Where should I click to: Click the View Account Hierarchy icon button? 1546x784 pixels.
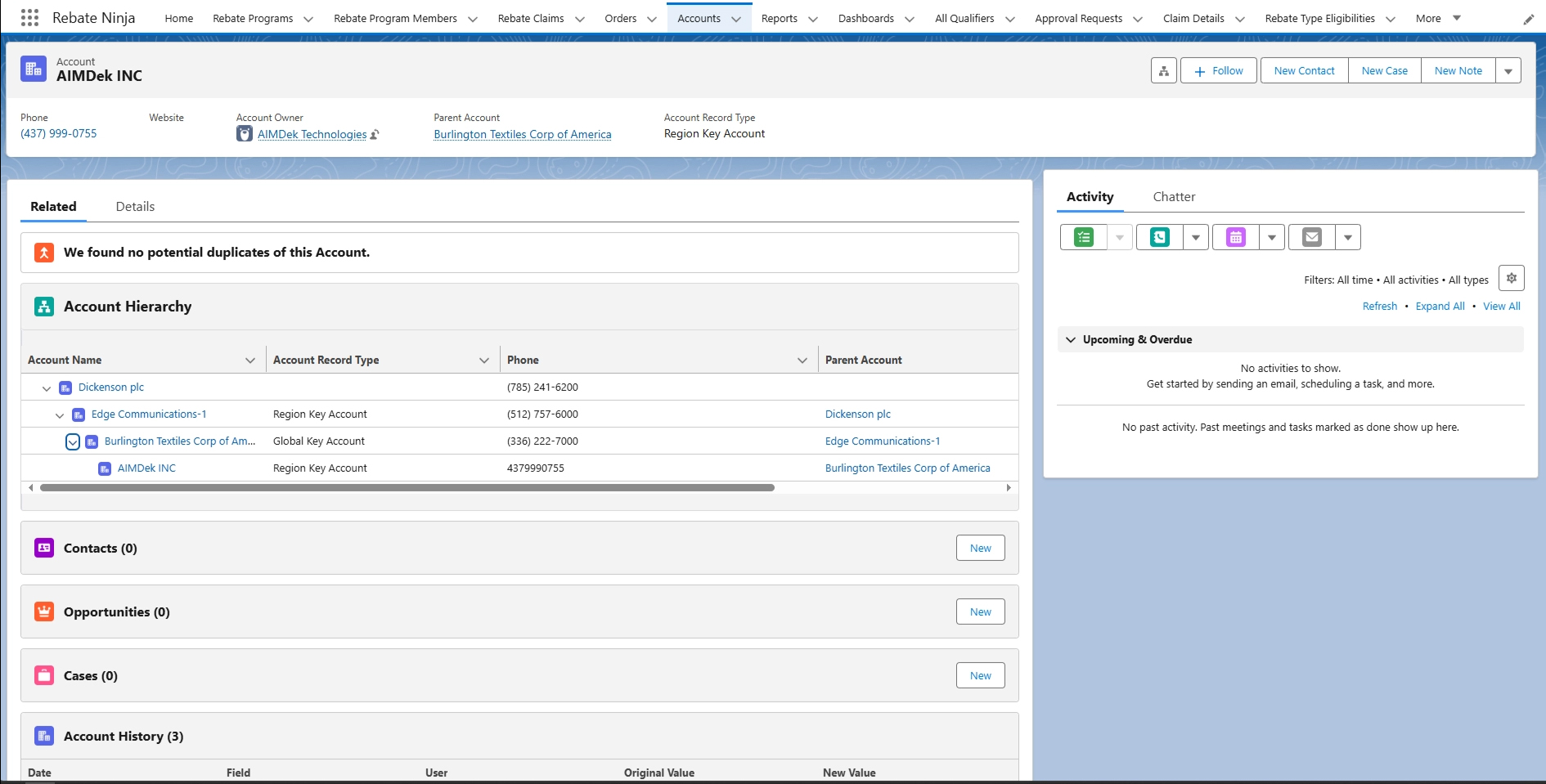1163,71
